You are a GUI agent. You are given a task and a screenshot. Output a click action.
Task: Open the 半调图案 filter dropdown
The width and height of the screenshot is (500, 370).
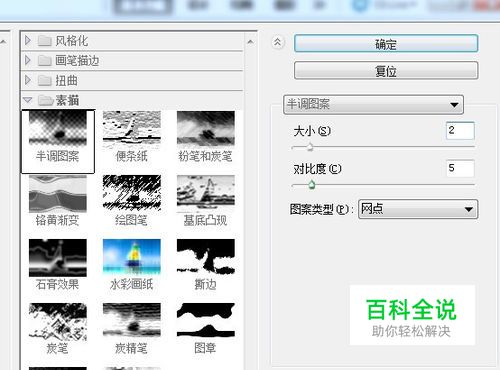coord(373,105)
